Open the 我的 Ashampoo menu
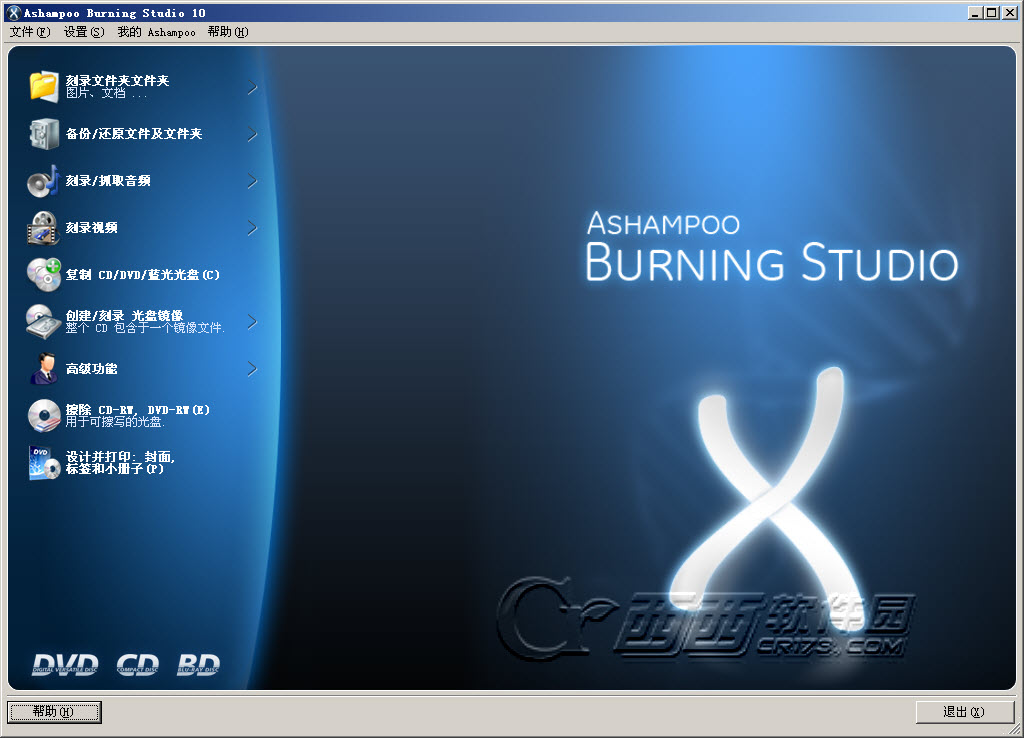This screenshot has width=1024, height=738. [x=156, y=32]
